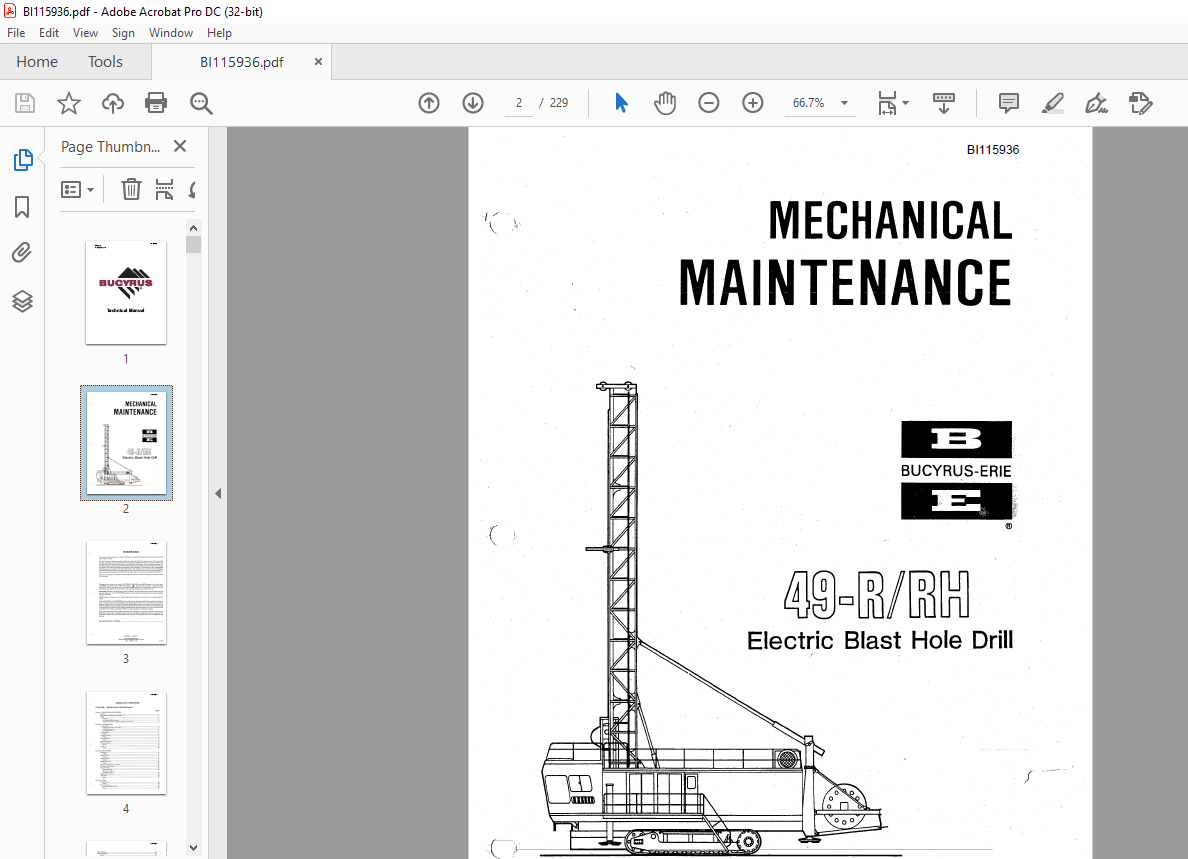The height and width of the screenshot is (859, 1188).
Task: Select the BI115936.pdf document tab
Action: click(x=242, y=62)
